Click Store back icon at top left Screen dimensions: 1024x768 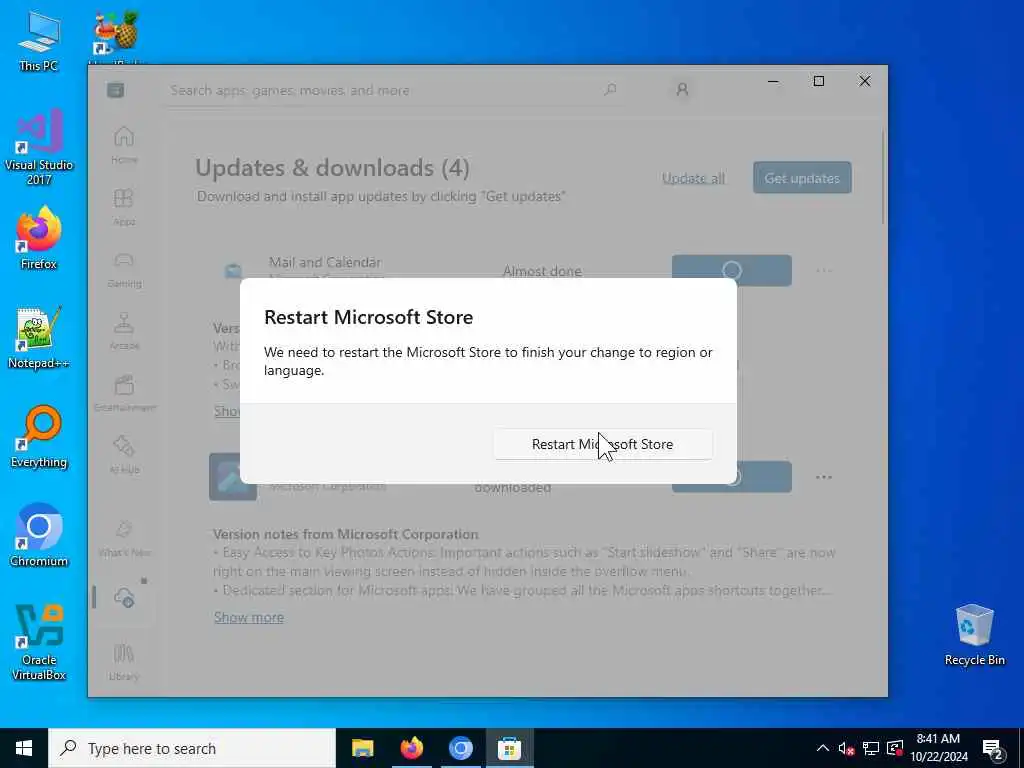(x=116, y=90)
